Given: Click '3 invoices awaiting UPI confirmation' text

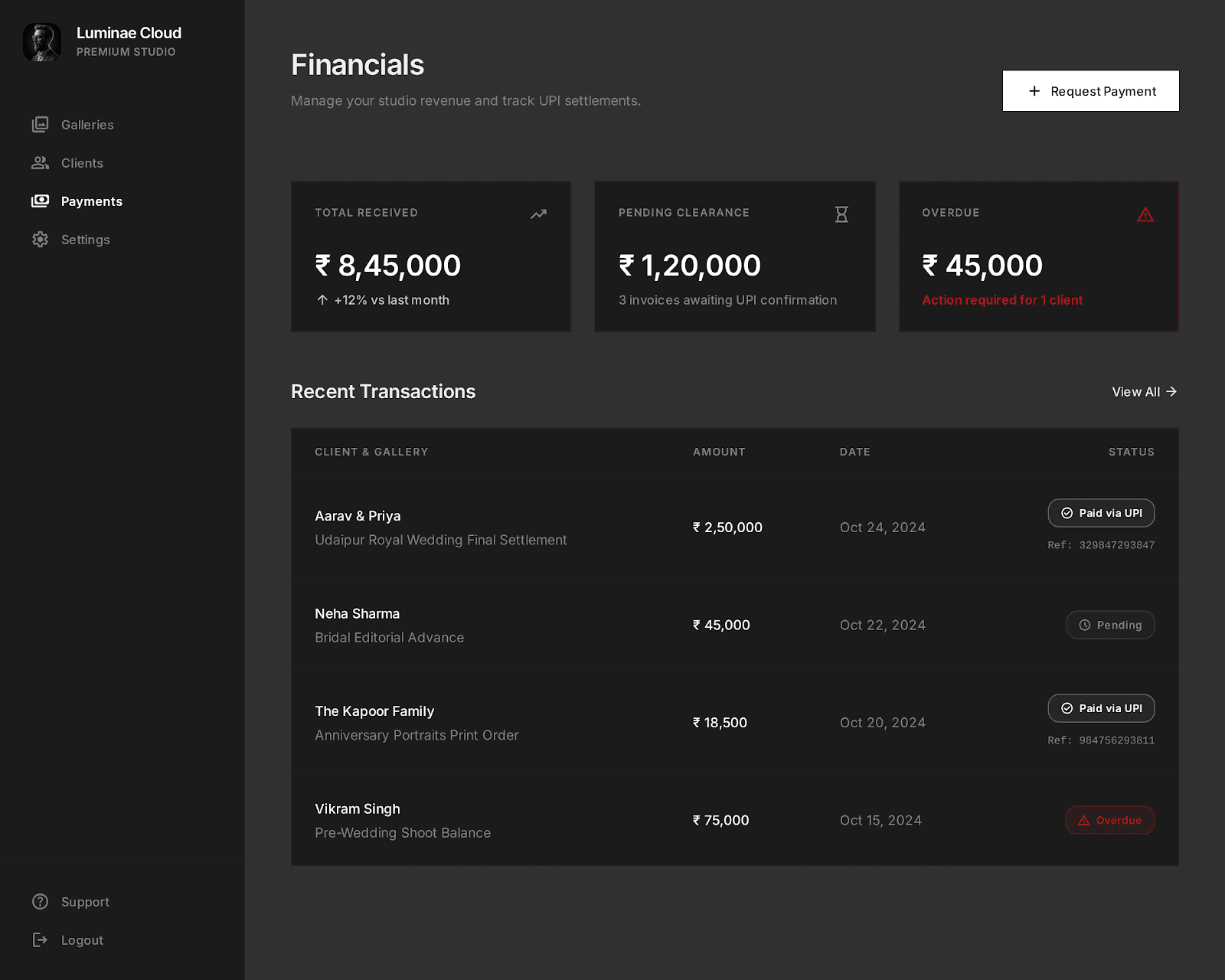Looking at the screenshot, I should point(728,300).
